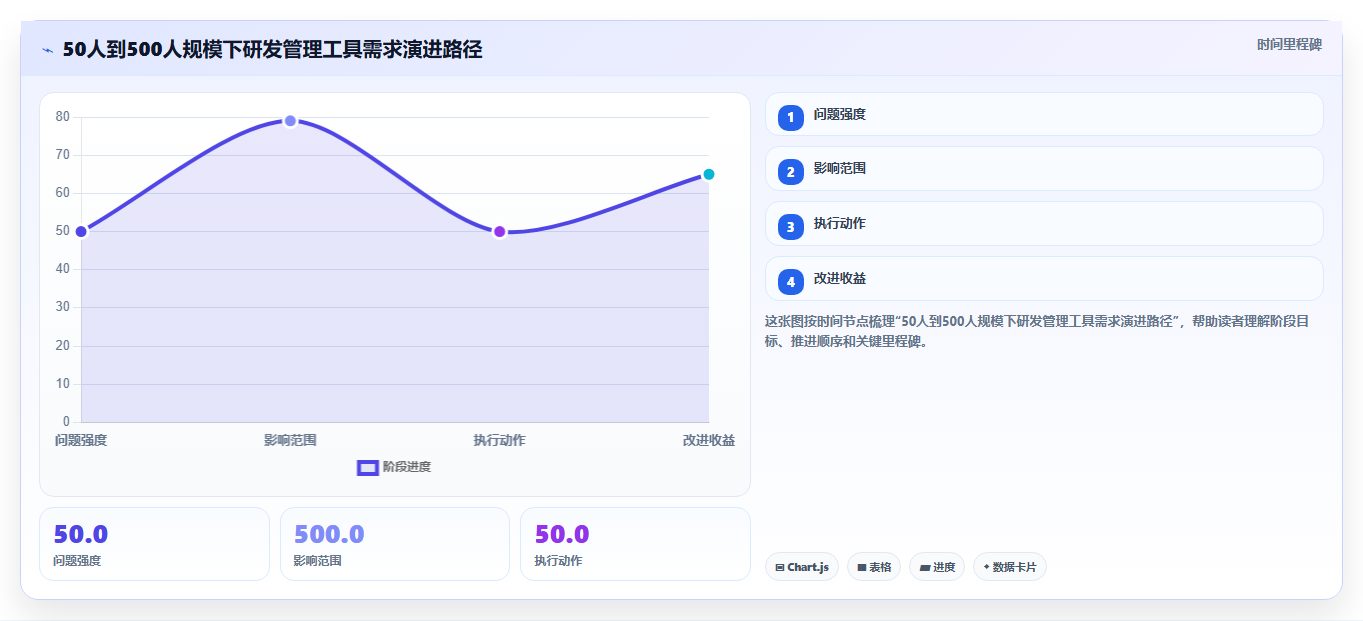Click the icon in the 表格 tag

862,568
